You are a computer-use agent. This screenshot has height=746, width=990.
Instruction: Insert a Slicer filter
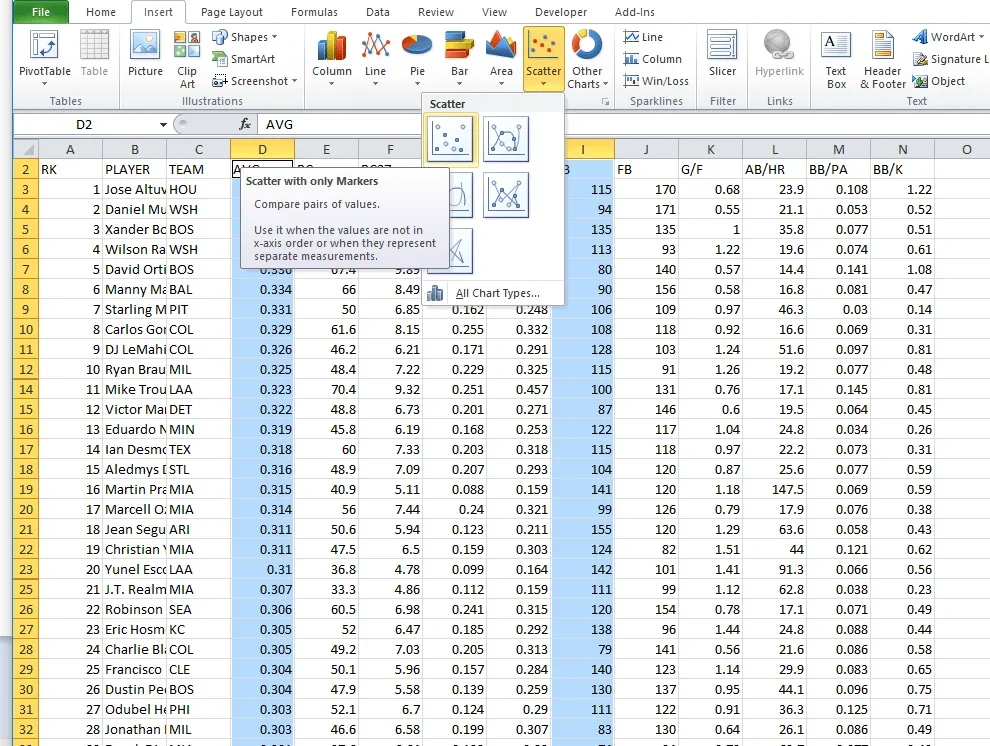[722, 54]
